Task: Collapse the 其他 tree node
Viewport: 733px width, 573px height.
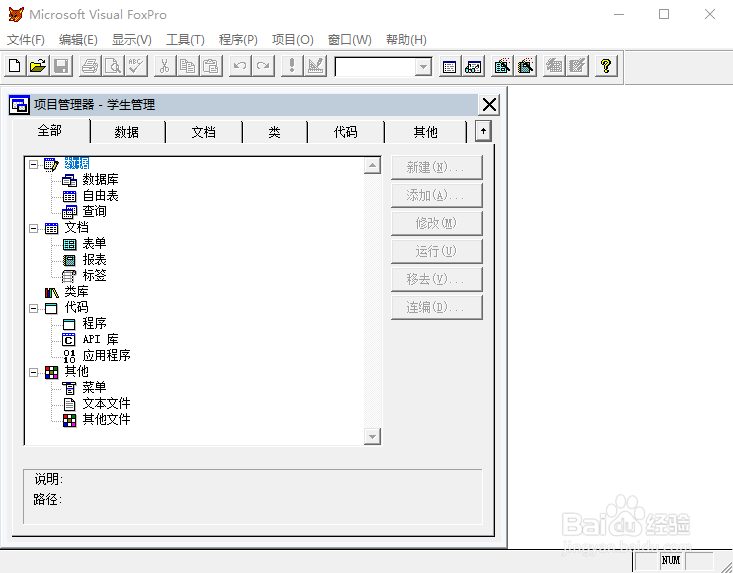Action: (x=33, y=372)
